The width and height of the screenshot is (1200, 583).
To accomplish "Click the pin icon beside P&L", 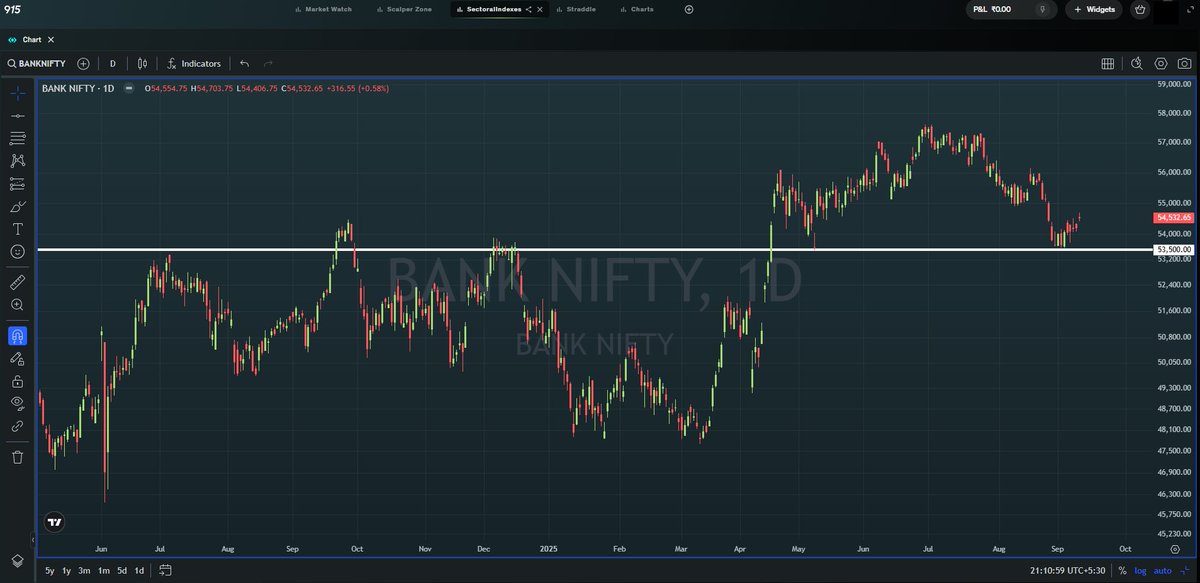I will point(1044,9).
